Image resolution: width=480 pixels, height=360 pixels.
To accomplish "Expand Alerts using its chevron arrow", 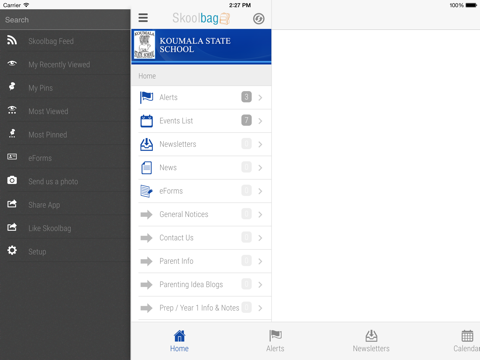I will 260,98.
